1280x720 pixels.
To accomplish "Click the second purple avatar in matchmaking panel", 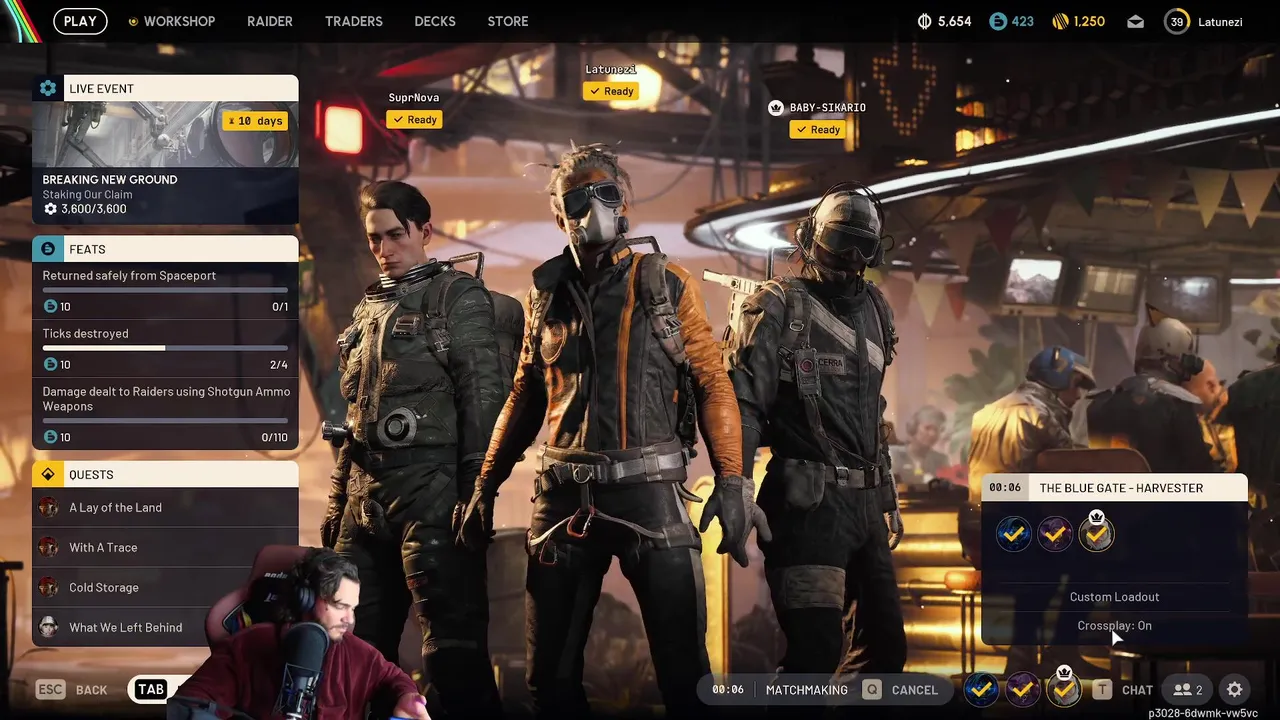I will (x=1055, y=534).
